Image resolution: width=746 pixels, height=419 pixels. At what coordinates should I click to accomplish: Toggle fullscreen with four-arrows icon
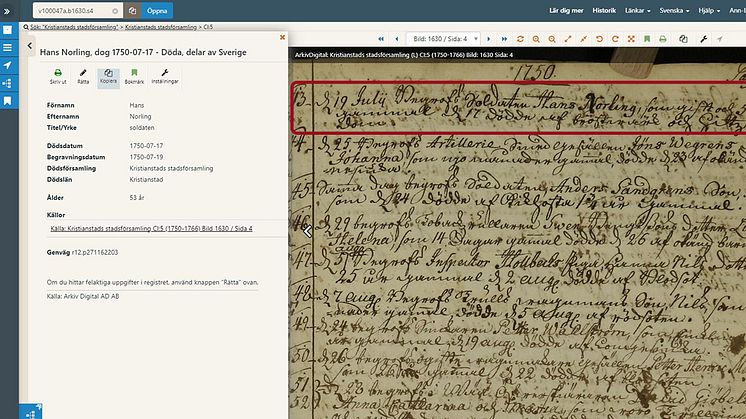631,39
